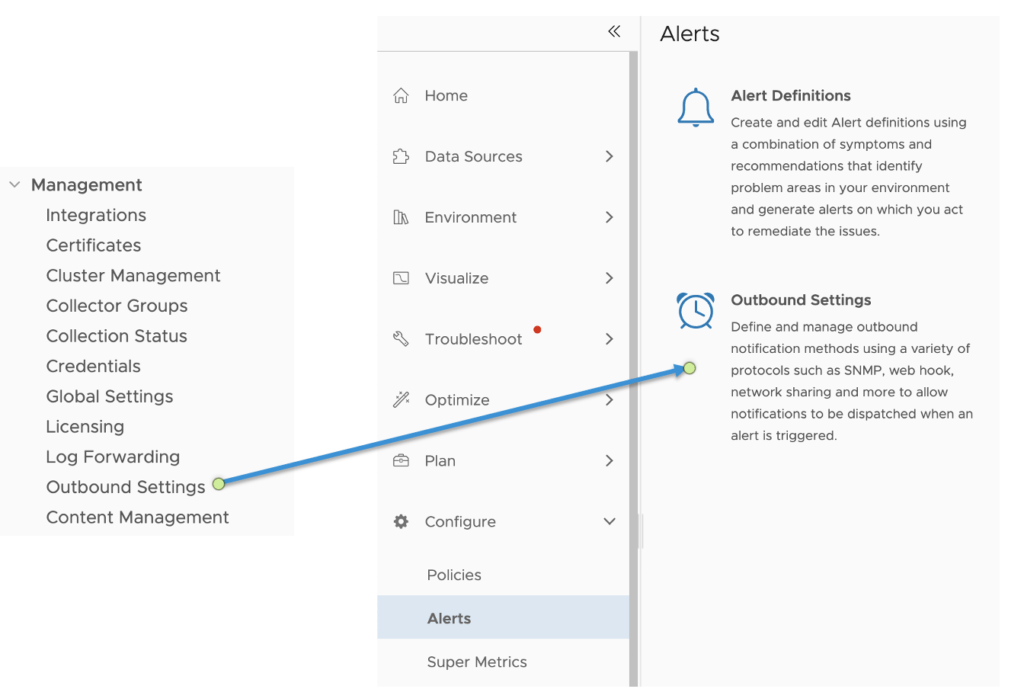
Task: Collapse the sidebar with double-chevron
Action: coord(614,32)
